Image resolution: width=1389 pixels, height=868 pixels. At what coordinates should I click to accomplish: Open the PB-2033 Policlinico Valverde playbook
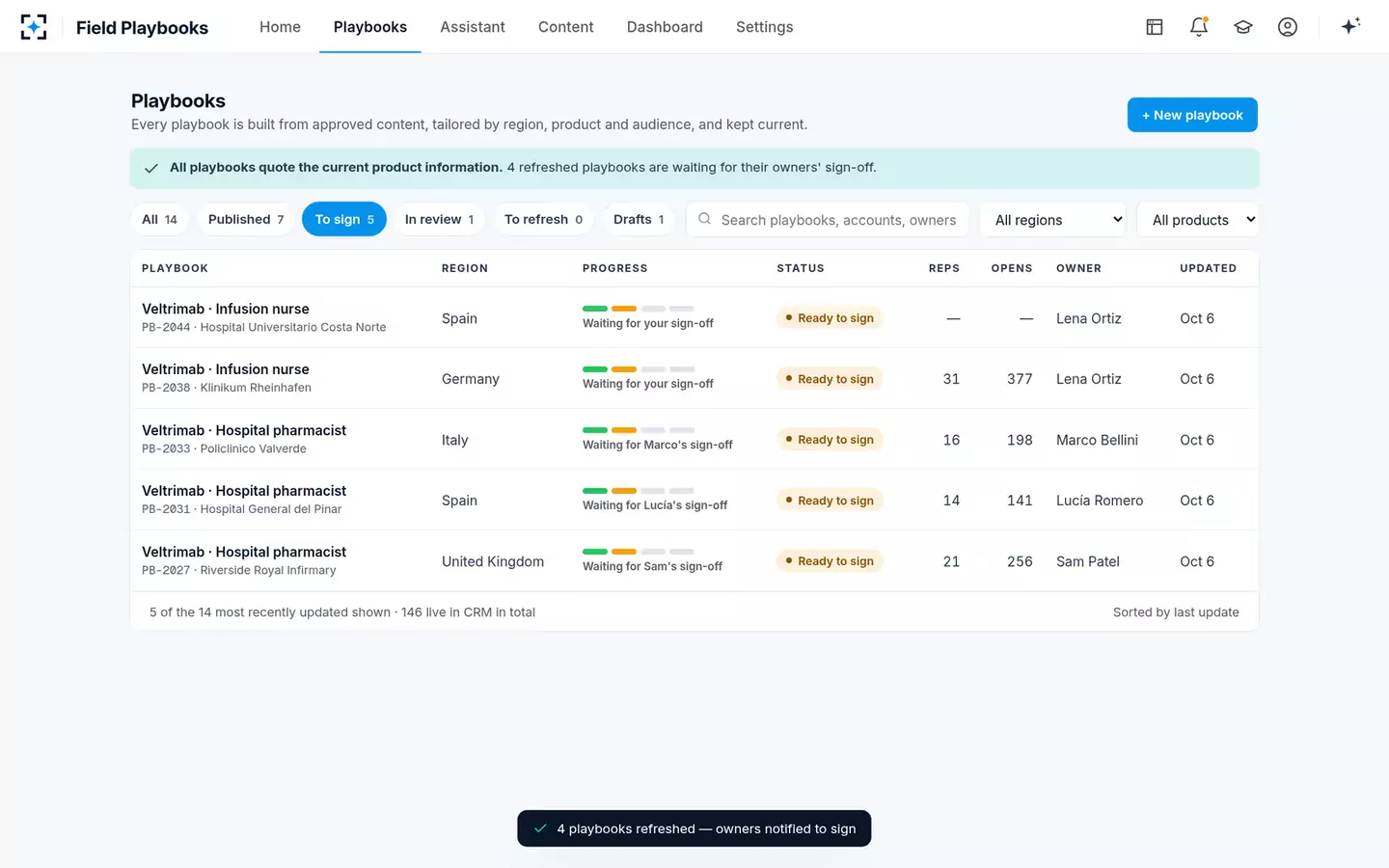[694, 439]
